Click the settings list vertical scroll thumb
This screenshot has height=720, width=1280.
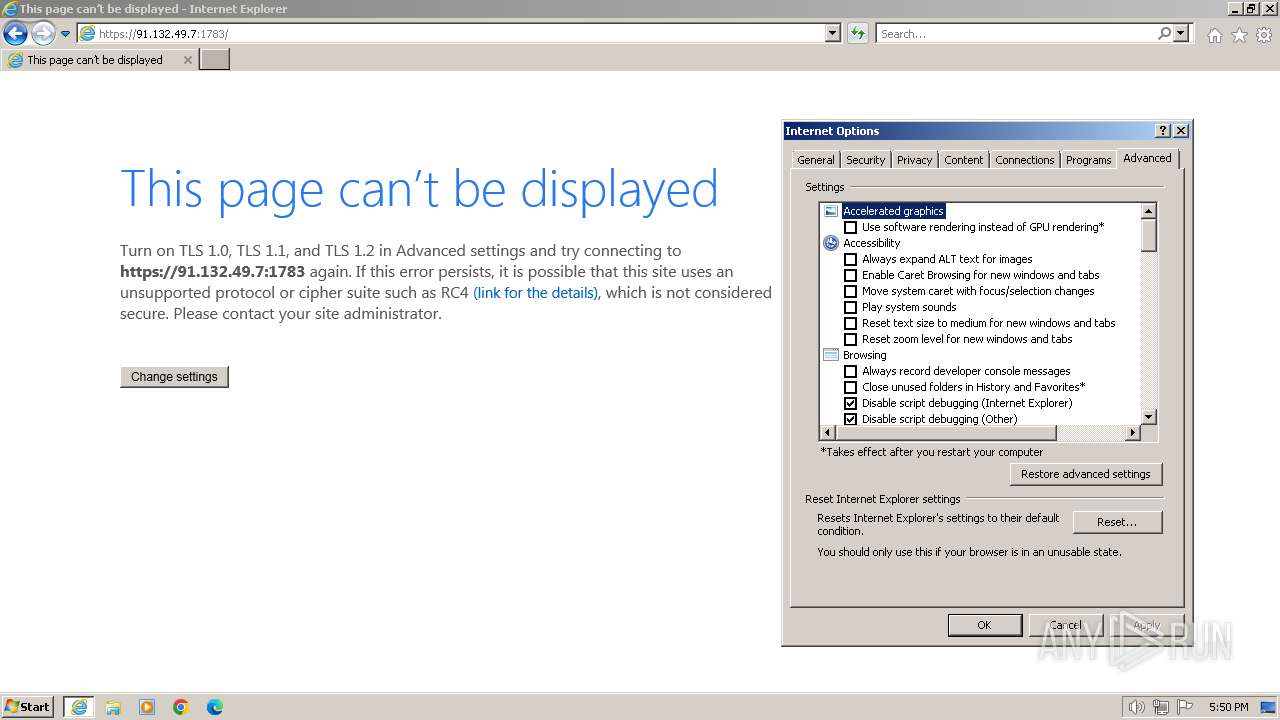1148,235
